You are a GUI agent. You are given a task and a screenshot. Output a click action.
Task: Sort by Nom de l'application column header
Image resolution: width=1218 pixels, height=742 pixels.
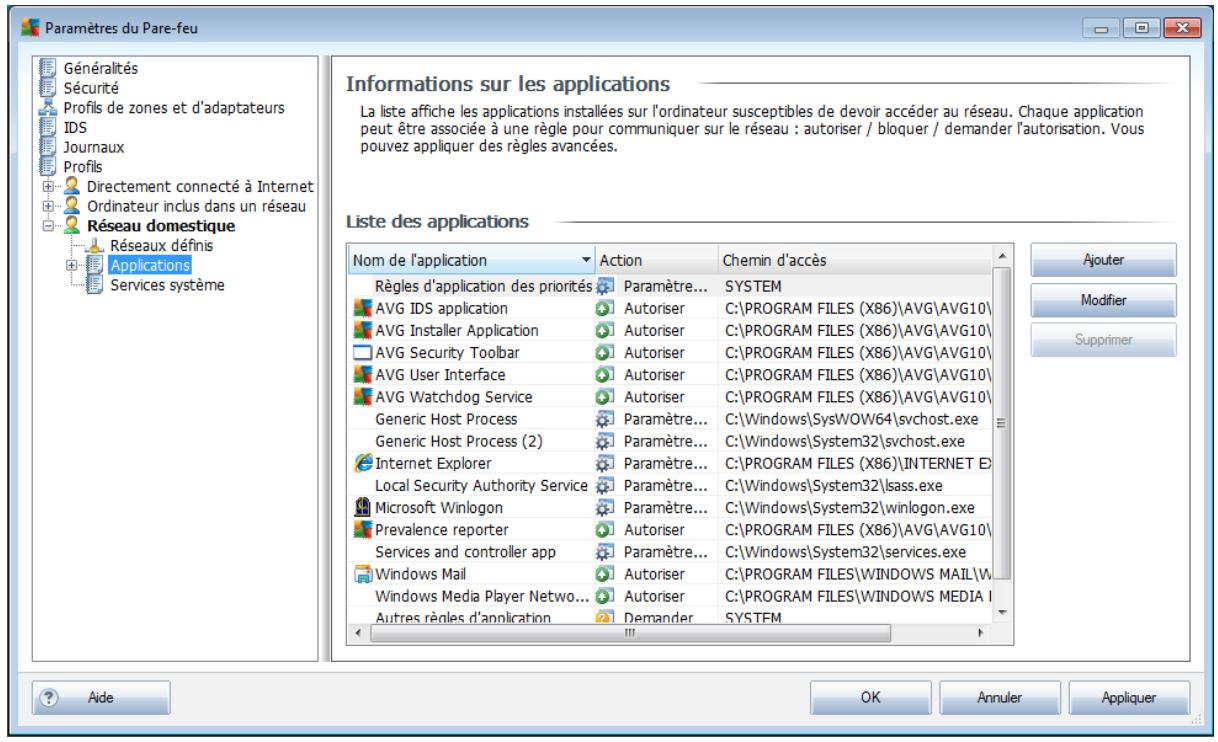470,260
